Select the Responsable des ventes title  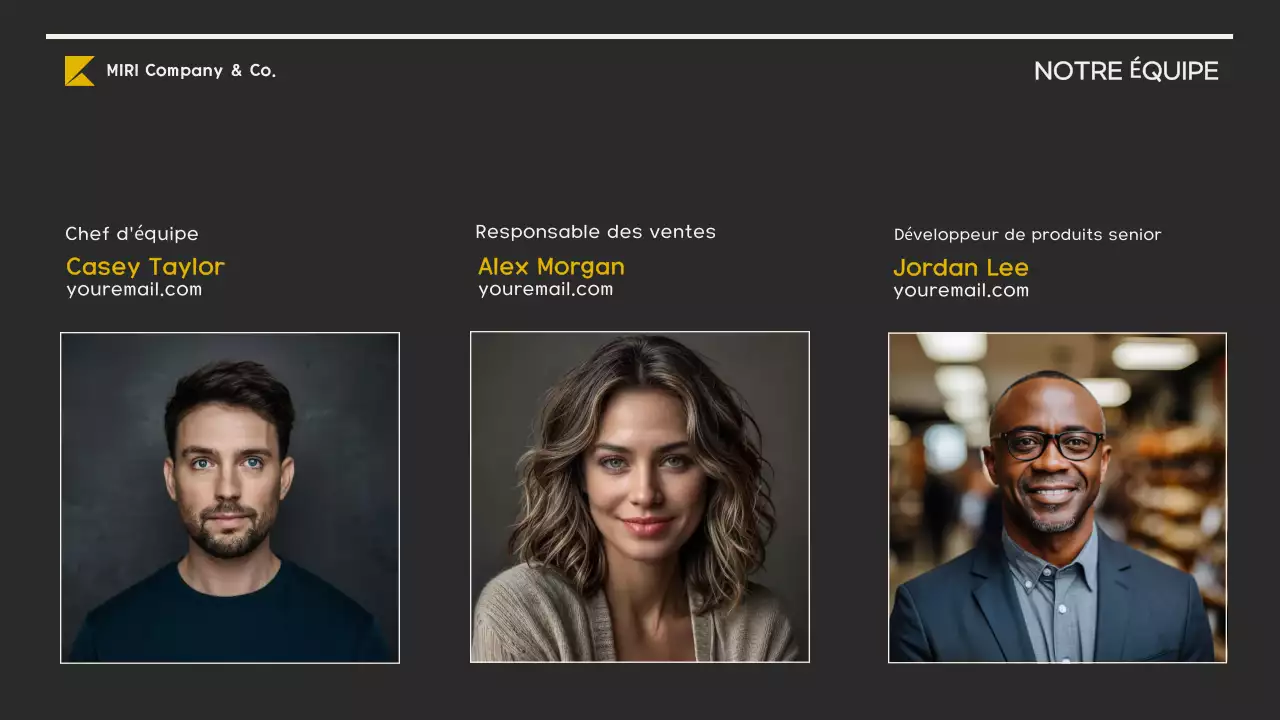click(x=595, y=232)
